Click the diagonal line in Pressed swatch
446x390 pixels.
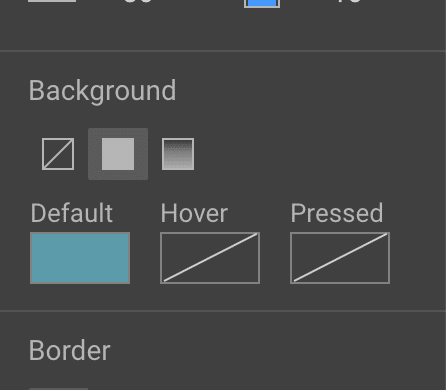tap(340, 258)
